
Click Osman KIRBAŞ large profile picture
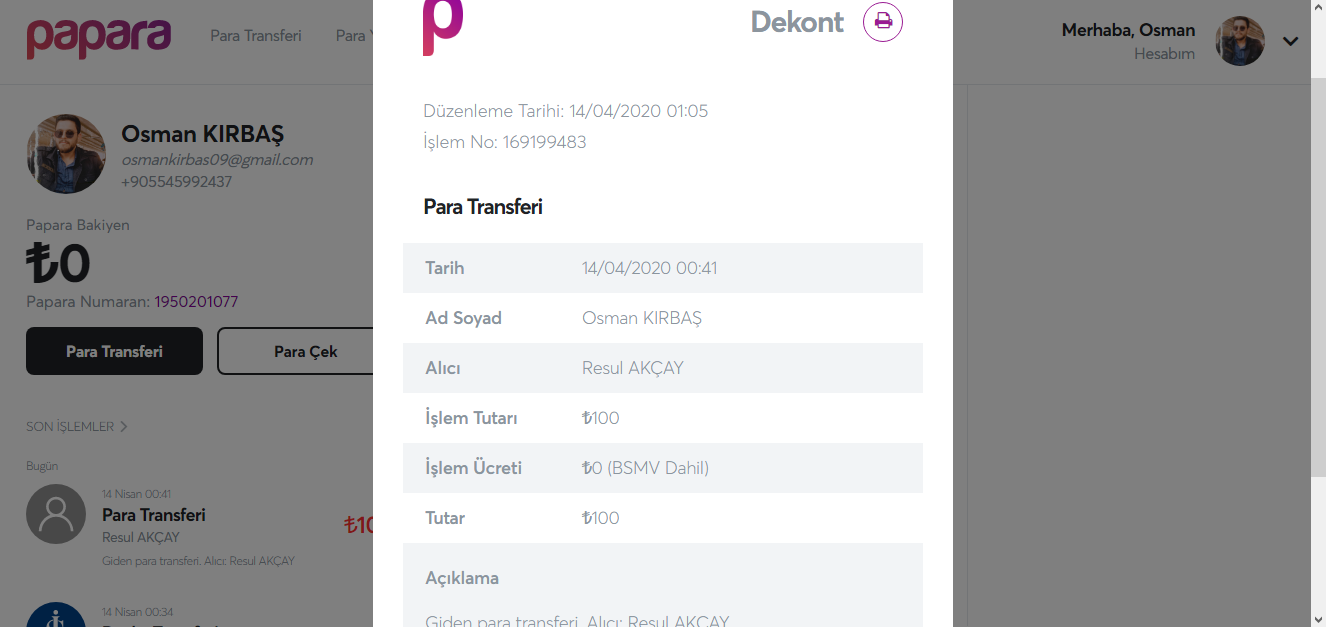(x=66, y=154)
